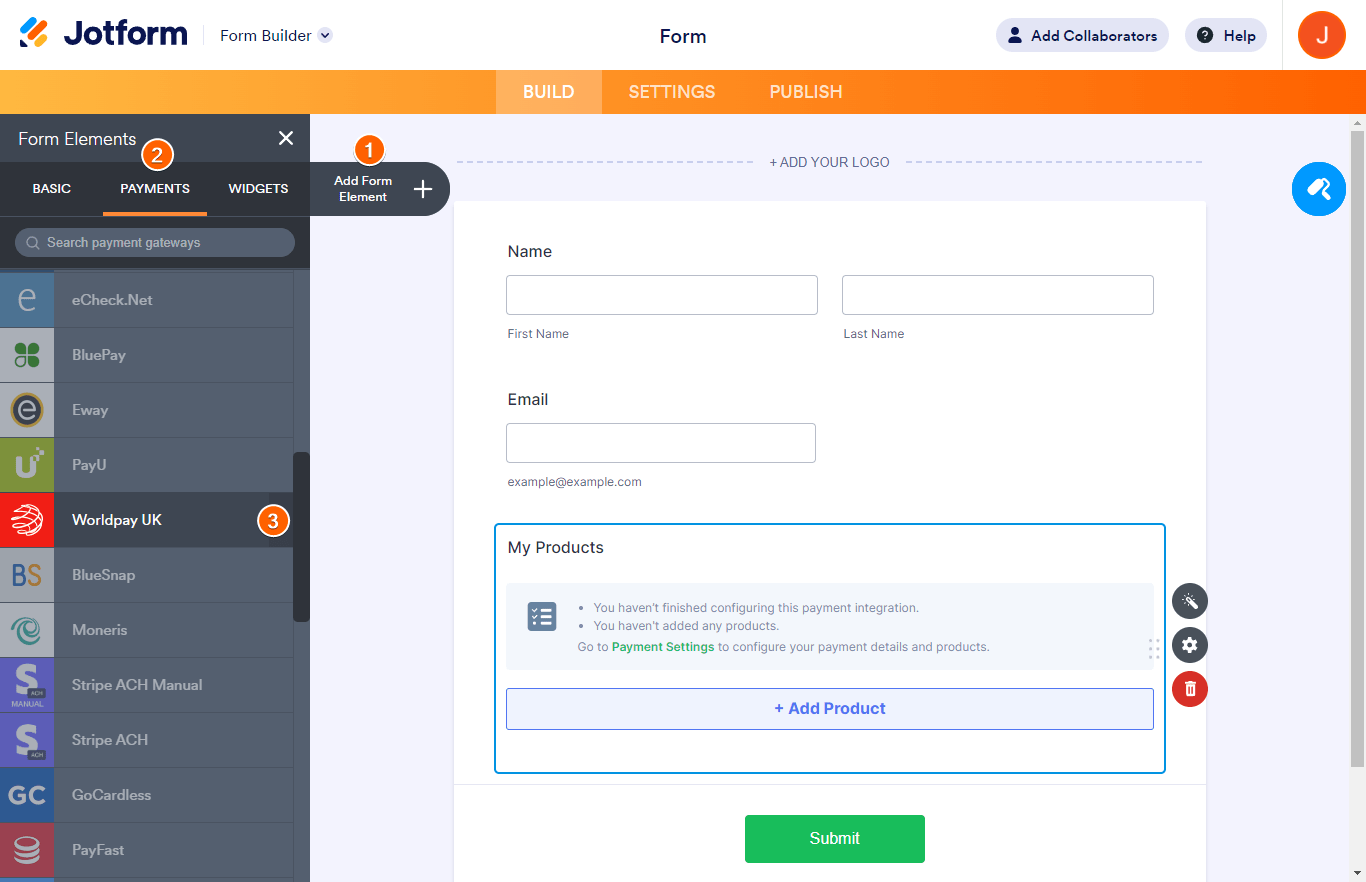This screenshot has height=882, width=1366.
Task: Click the Stripe ACH Manual gateway icon
Action: 27,685
